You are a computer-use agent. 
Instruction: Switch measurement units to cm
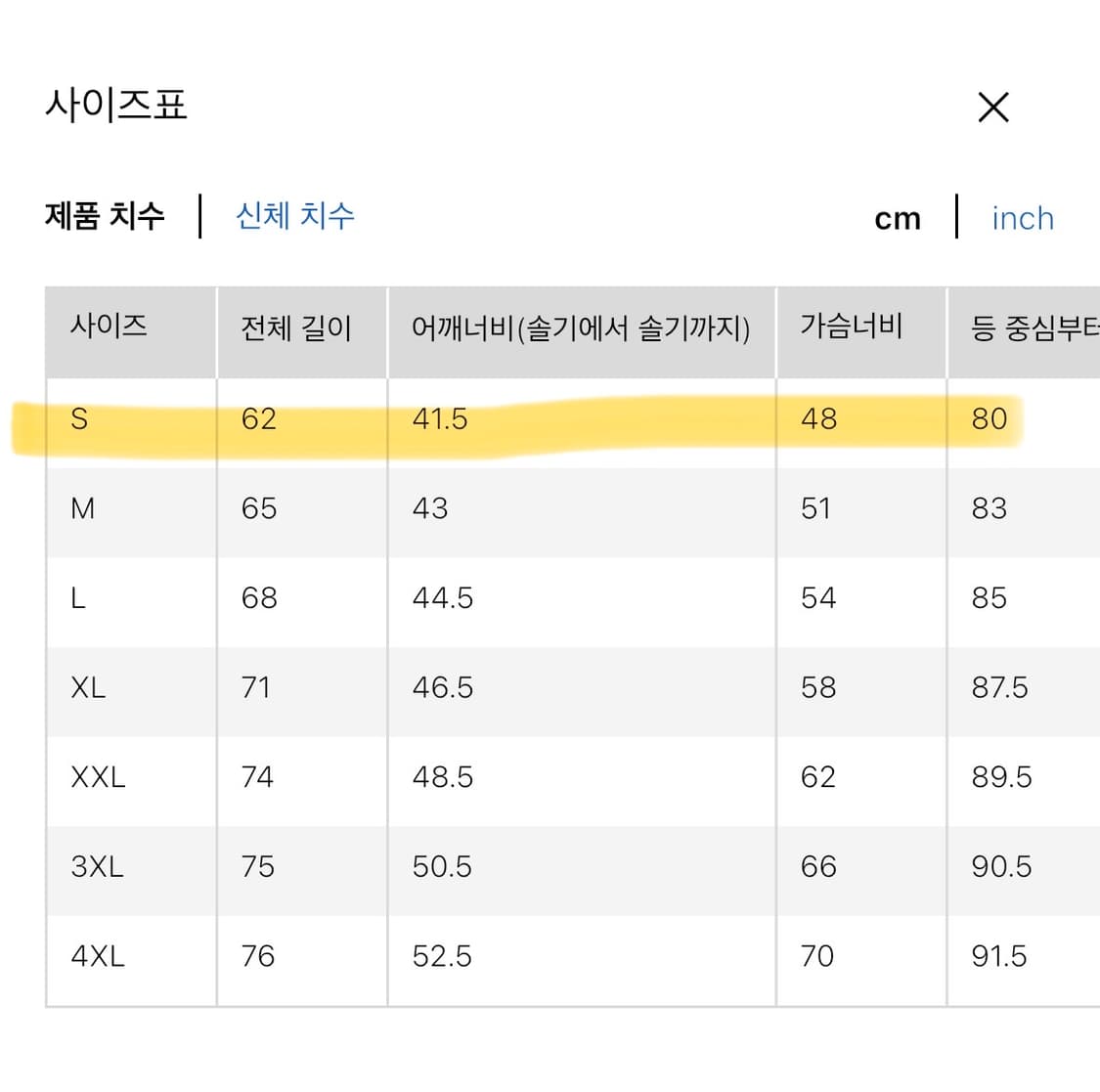coord(898,218)
